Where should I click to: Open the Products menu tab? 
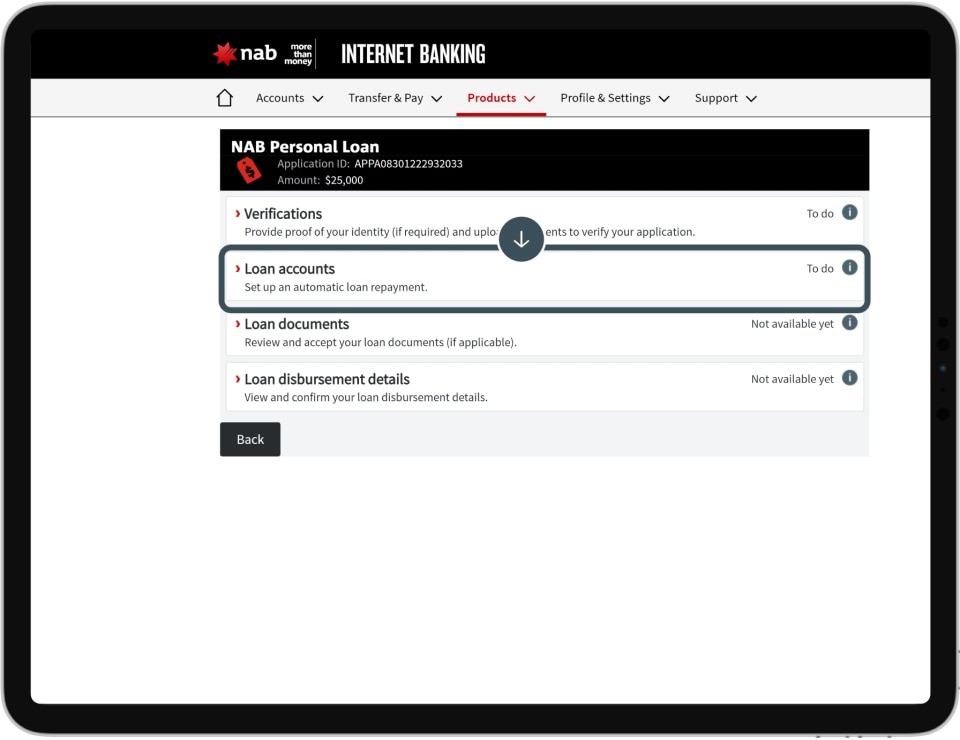tap(501, 98)
